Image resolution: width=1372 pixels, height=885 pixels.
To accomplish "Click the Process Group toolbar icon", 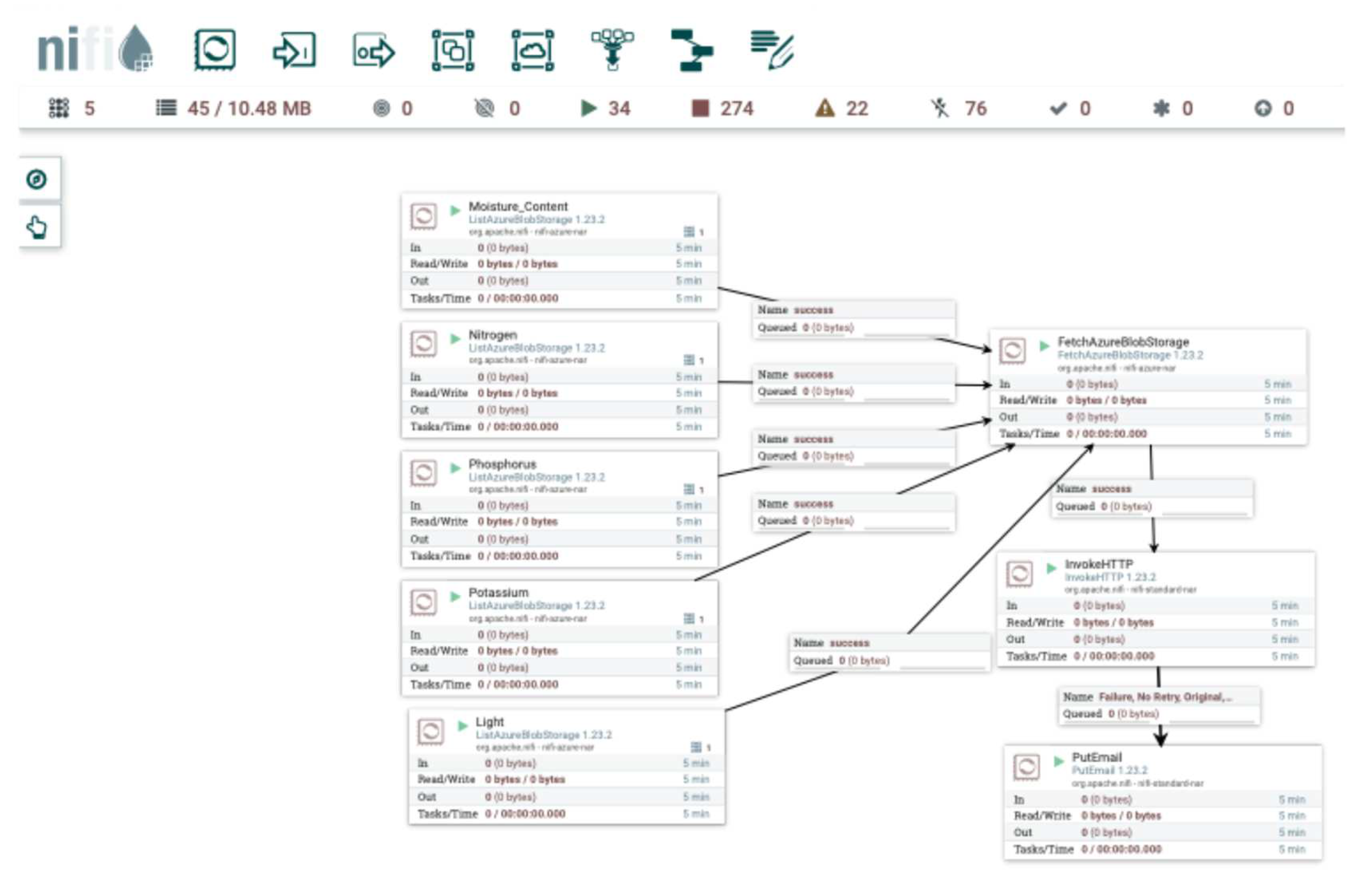I will pyautogui.click(x=453, y=50).
